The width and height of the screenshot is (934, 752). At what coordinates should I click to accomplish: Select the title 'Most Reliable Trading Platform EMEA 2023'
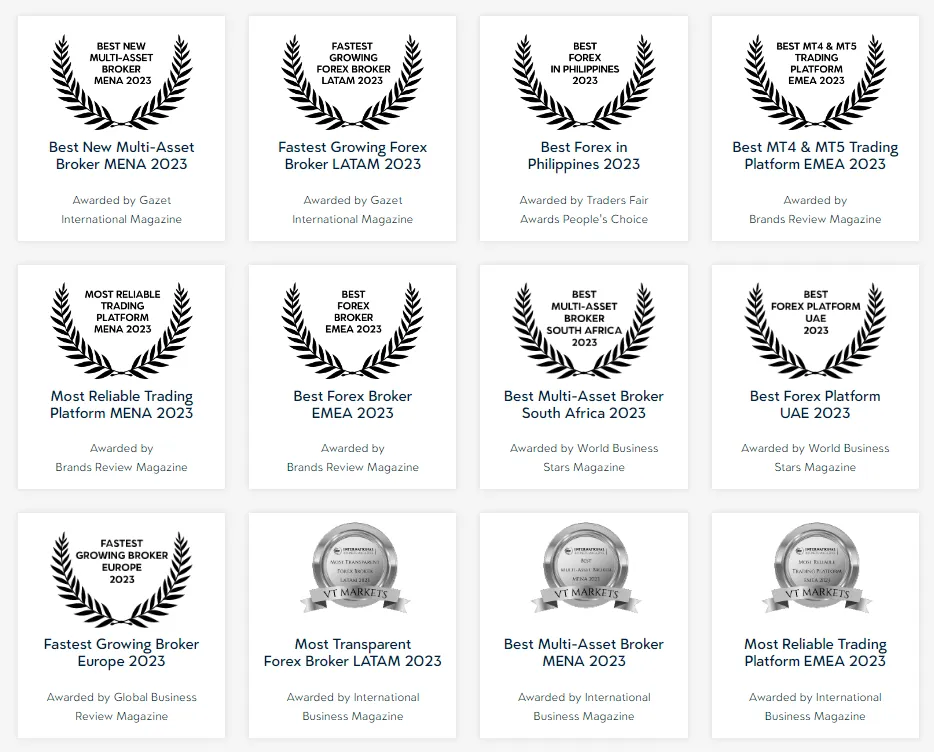(x=815, y=652)
